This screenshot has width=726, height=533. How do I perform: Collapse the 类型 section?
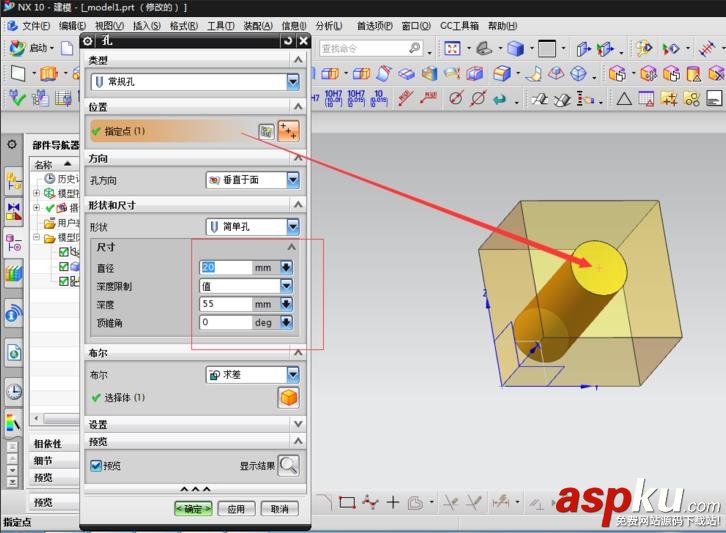tap(298, 60)
